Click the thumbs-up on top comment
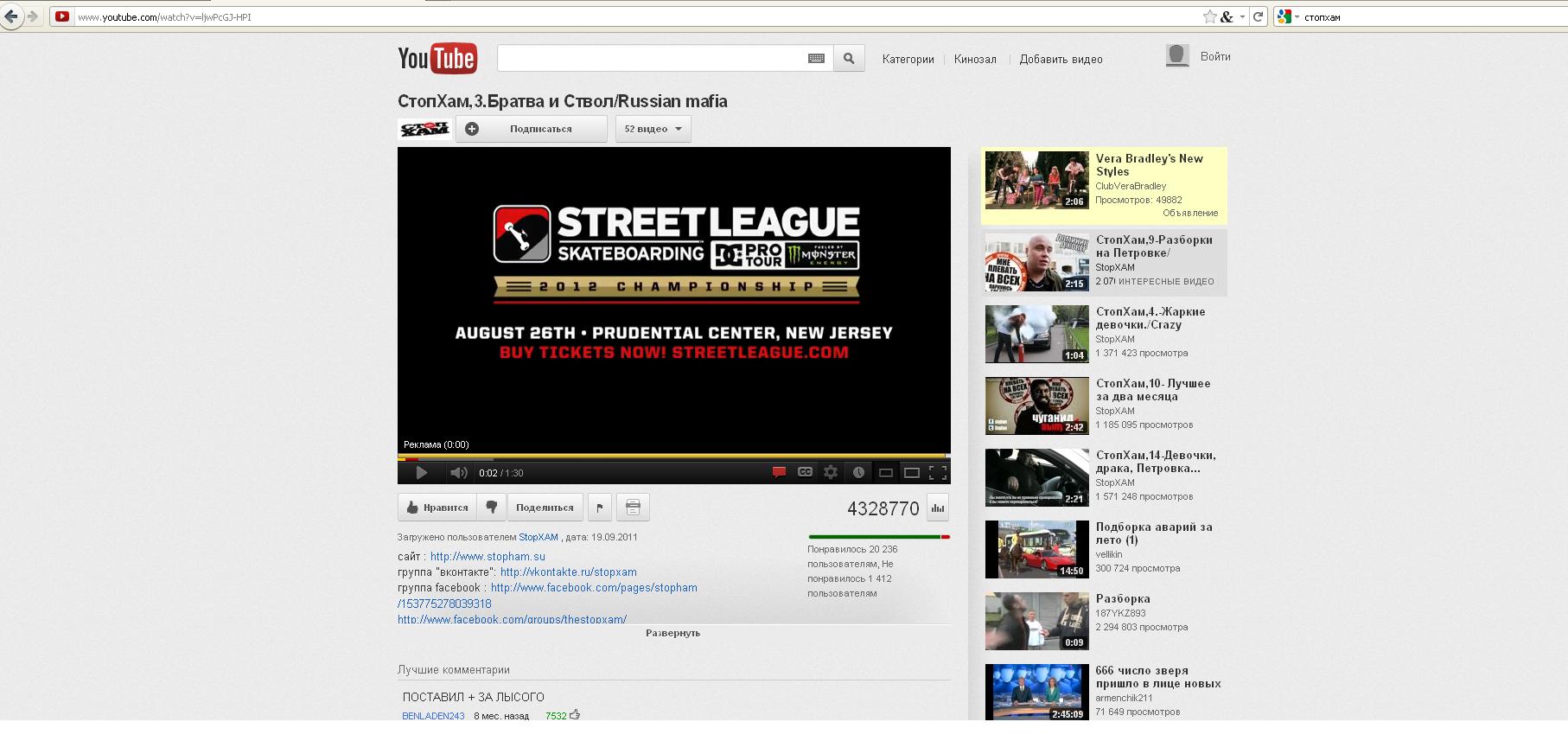 point(575,715)
